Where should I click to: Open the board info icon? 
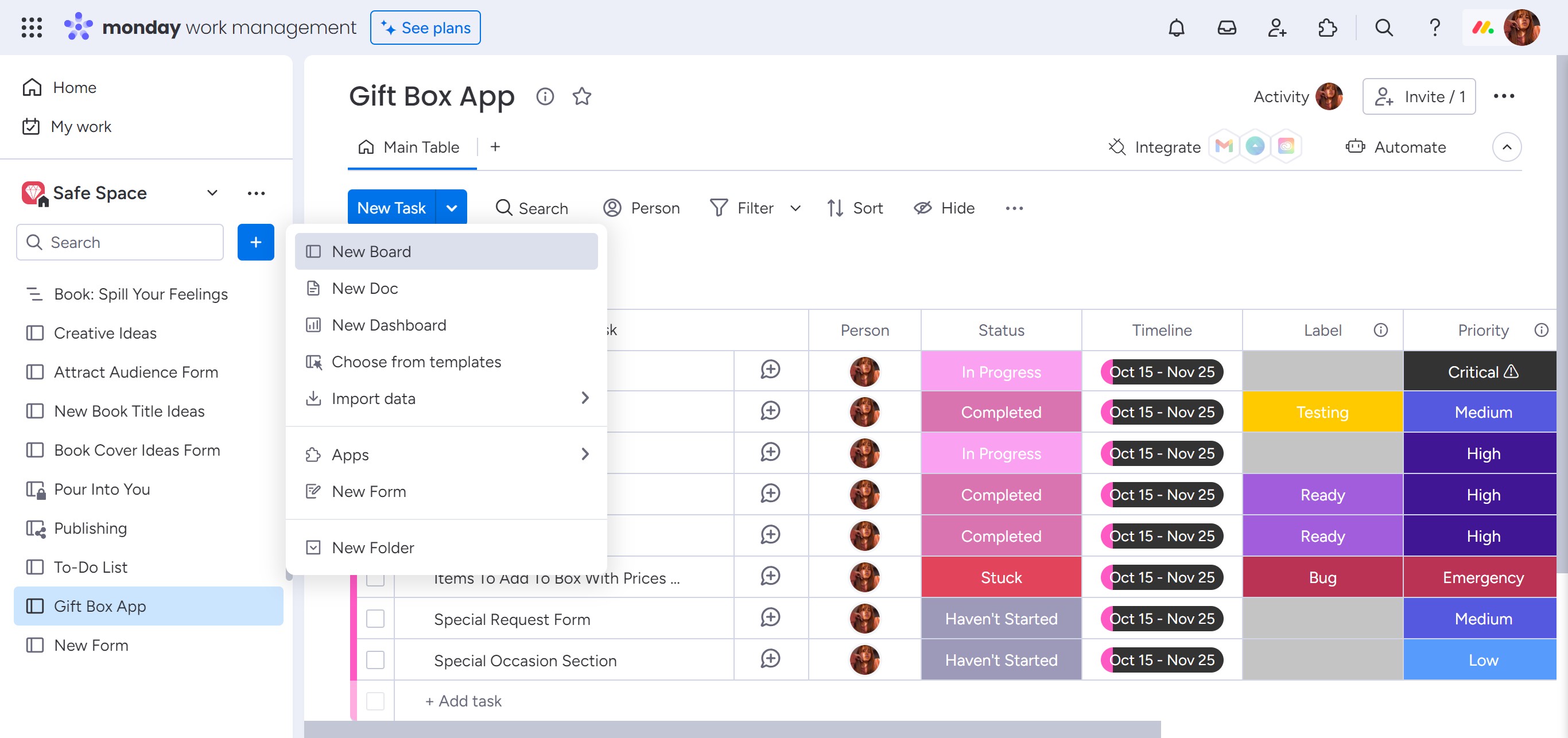click(544, 96)
